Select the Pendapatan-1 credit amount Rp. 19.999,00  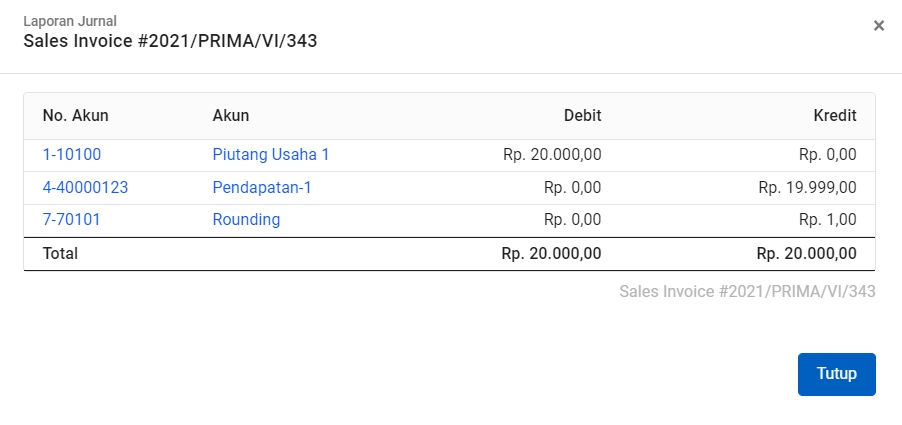808,187
